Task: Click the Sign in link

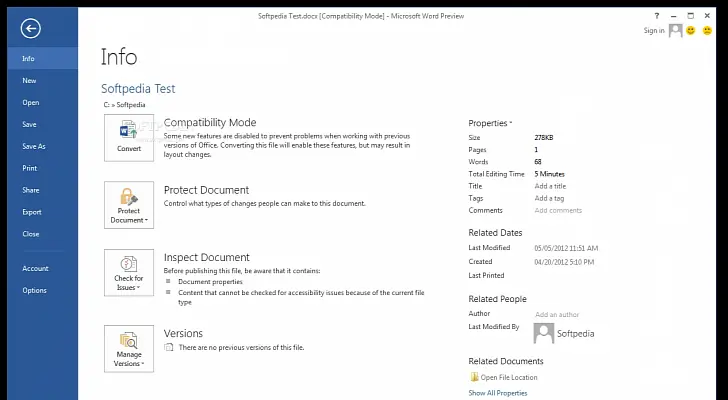Action: 654,31
